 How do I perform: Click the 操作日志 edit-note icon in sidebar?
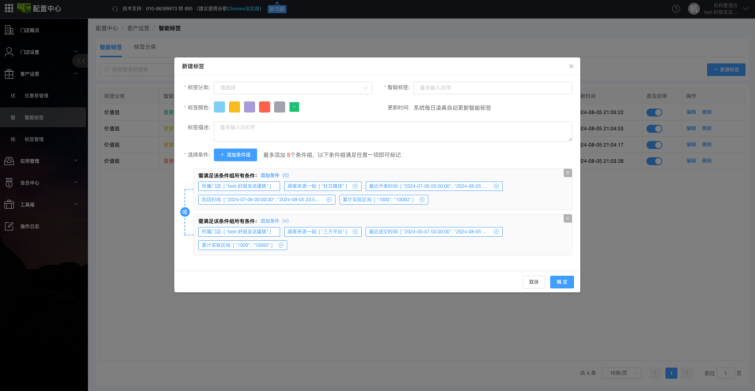coord(9,226)
